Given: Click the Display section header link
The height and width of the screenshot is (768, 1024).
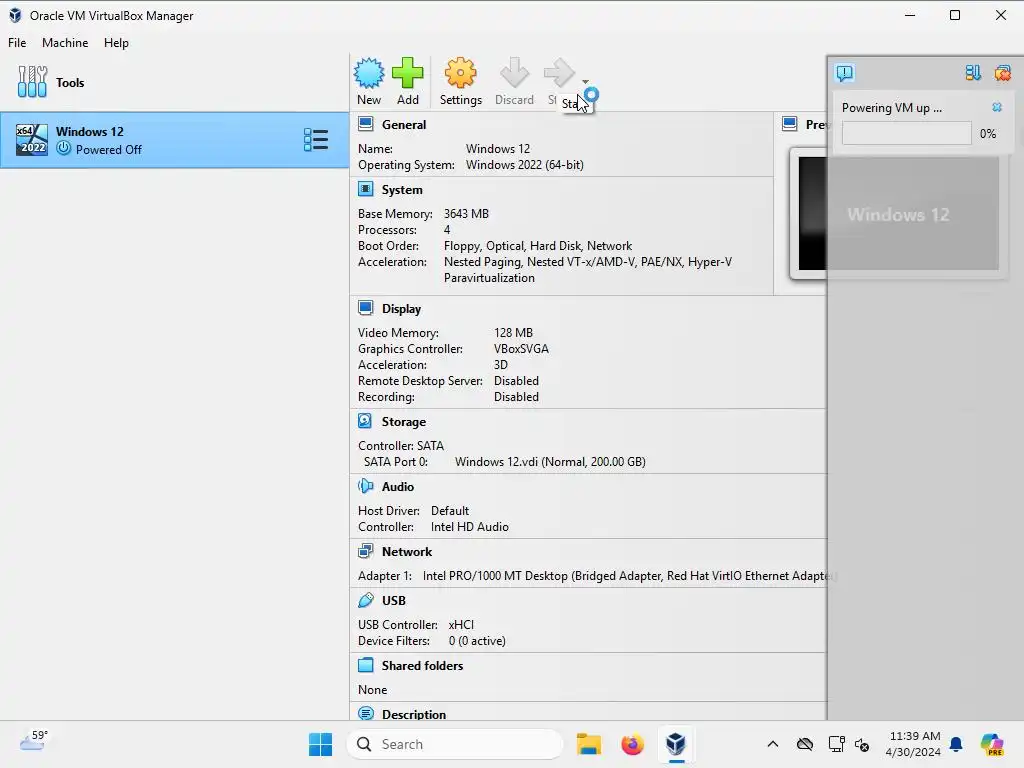Looking at the screenshot, I should [401, 308].
